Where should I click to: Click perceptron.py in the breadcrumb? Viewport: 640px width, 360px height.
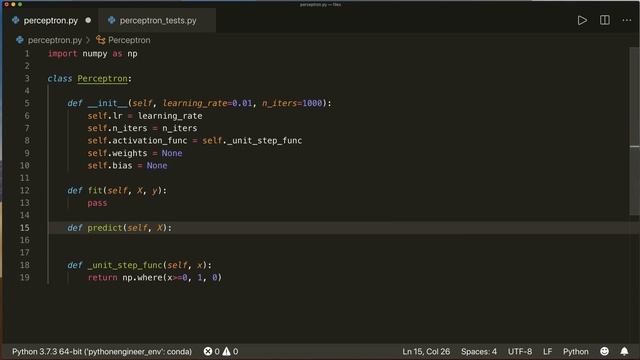click(55, 40)
